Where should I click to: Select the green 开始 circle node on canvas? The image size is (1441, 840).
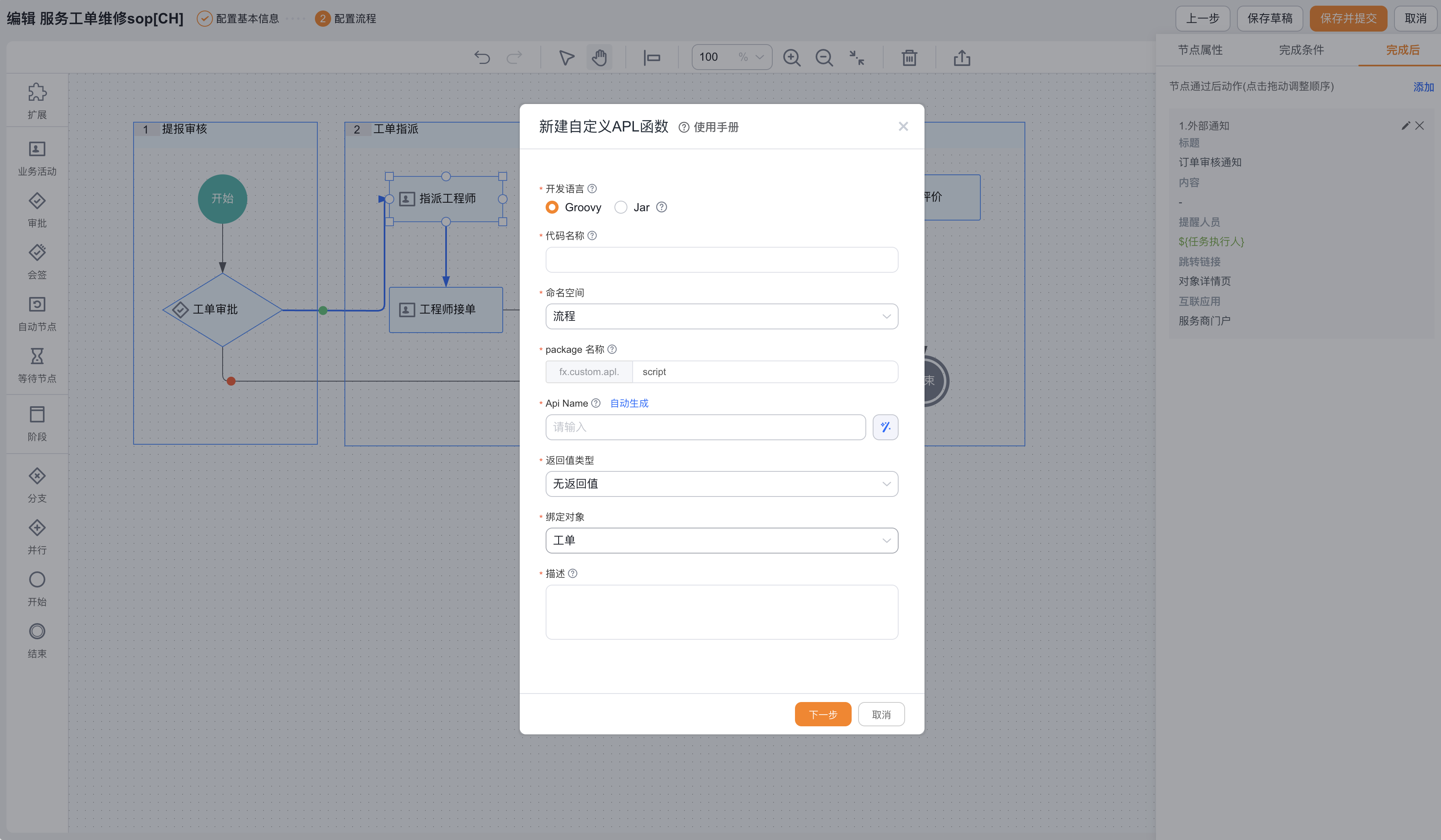pos(223,199)
